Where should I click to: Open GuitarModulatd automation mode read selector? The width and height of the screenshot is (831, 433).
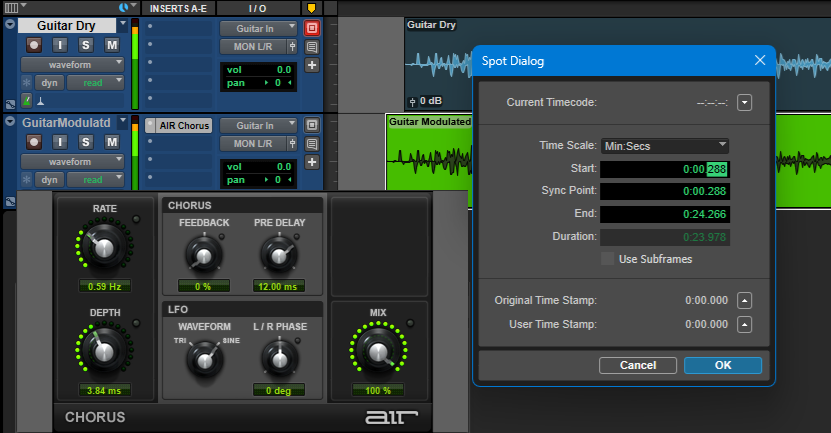[x=95, y=180]
